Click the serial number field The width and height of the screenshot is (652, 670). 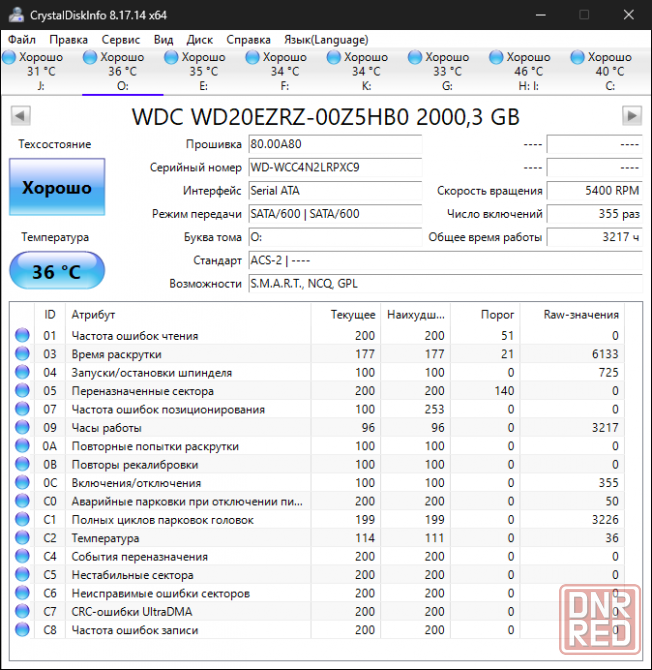pyautogui.click(x=334, y=167)
